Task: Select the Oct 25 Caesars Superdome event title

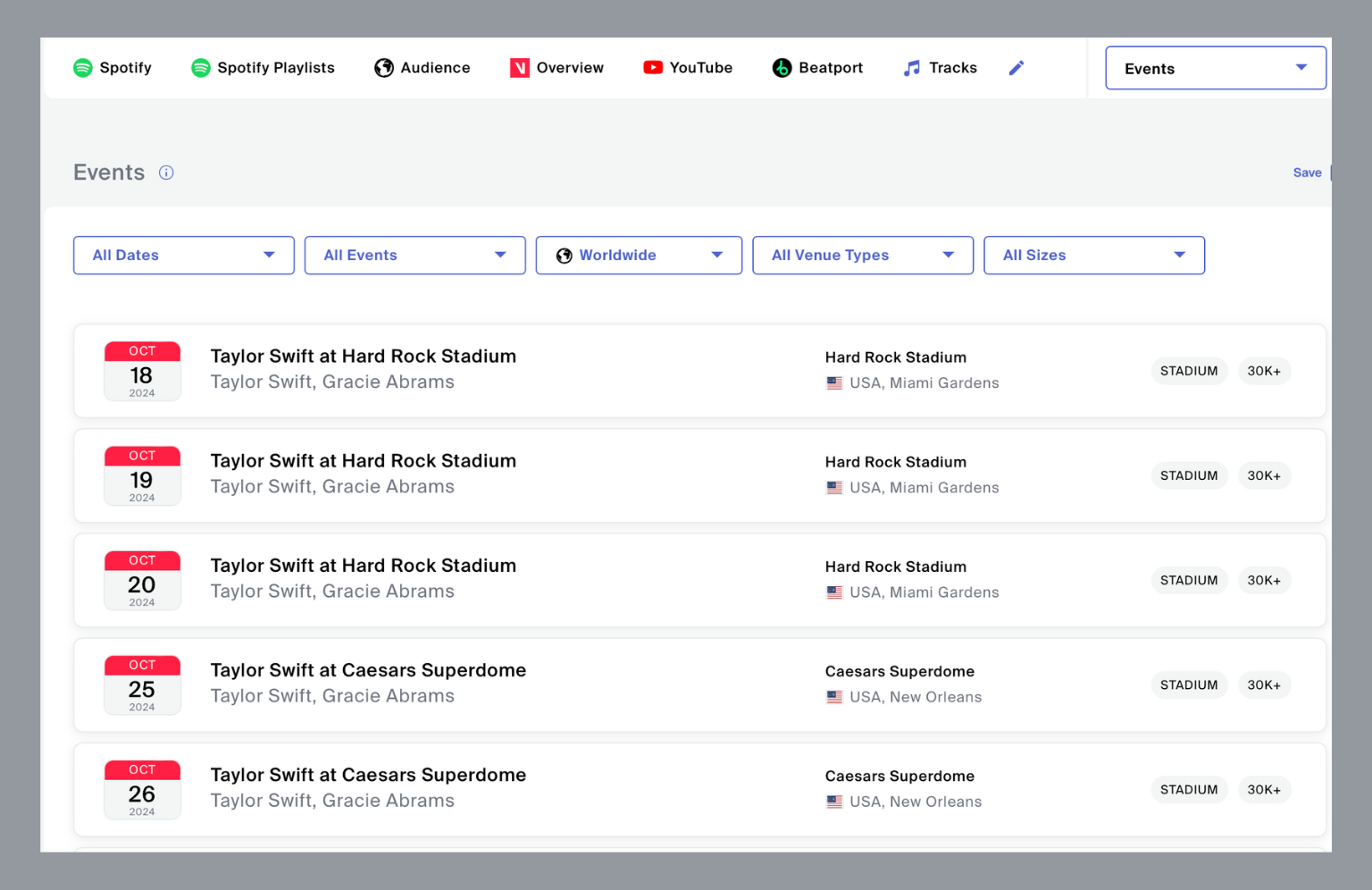Action: click(x=368, y=670)
